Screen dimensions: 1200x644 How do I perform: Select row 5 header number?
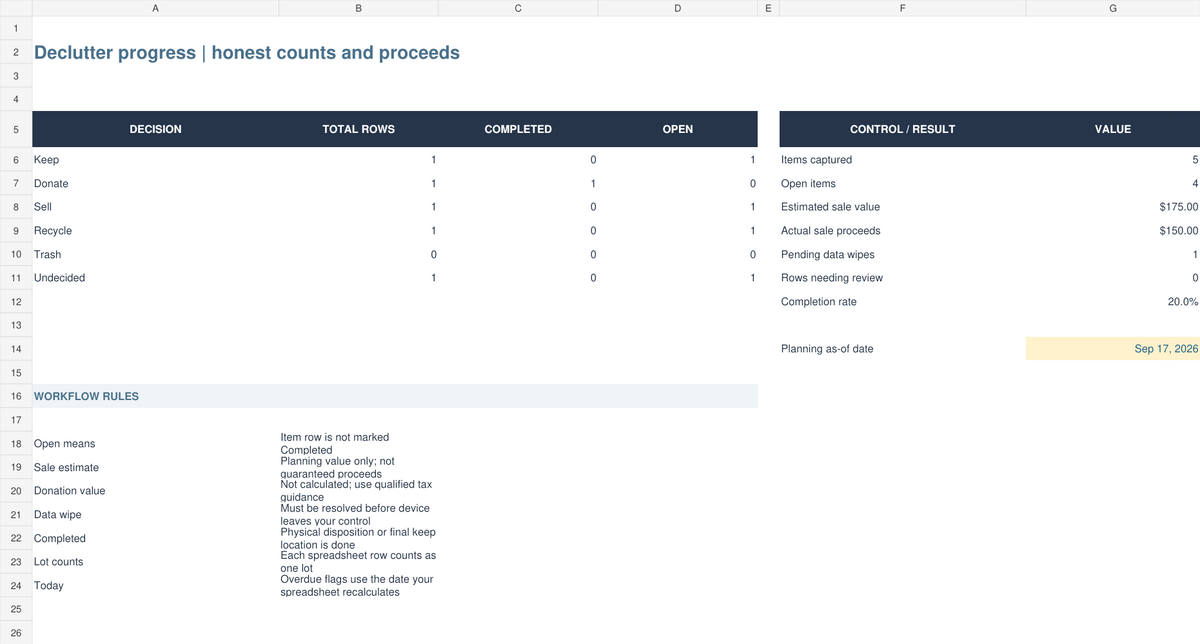(16, 129)
